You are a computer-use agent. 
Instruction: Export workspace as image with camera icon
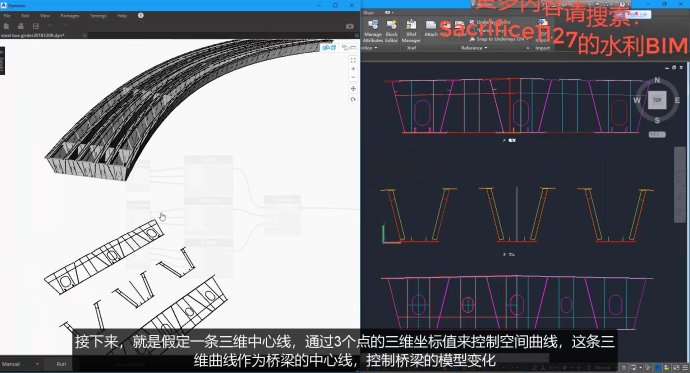click(x=349, y=26)
